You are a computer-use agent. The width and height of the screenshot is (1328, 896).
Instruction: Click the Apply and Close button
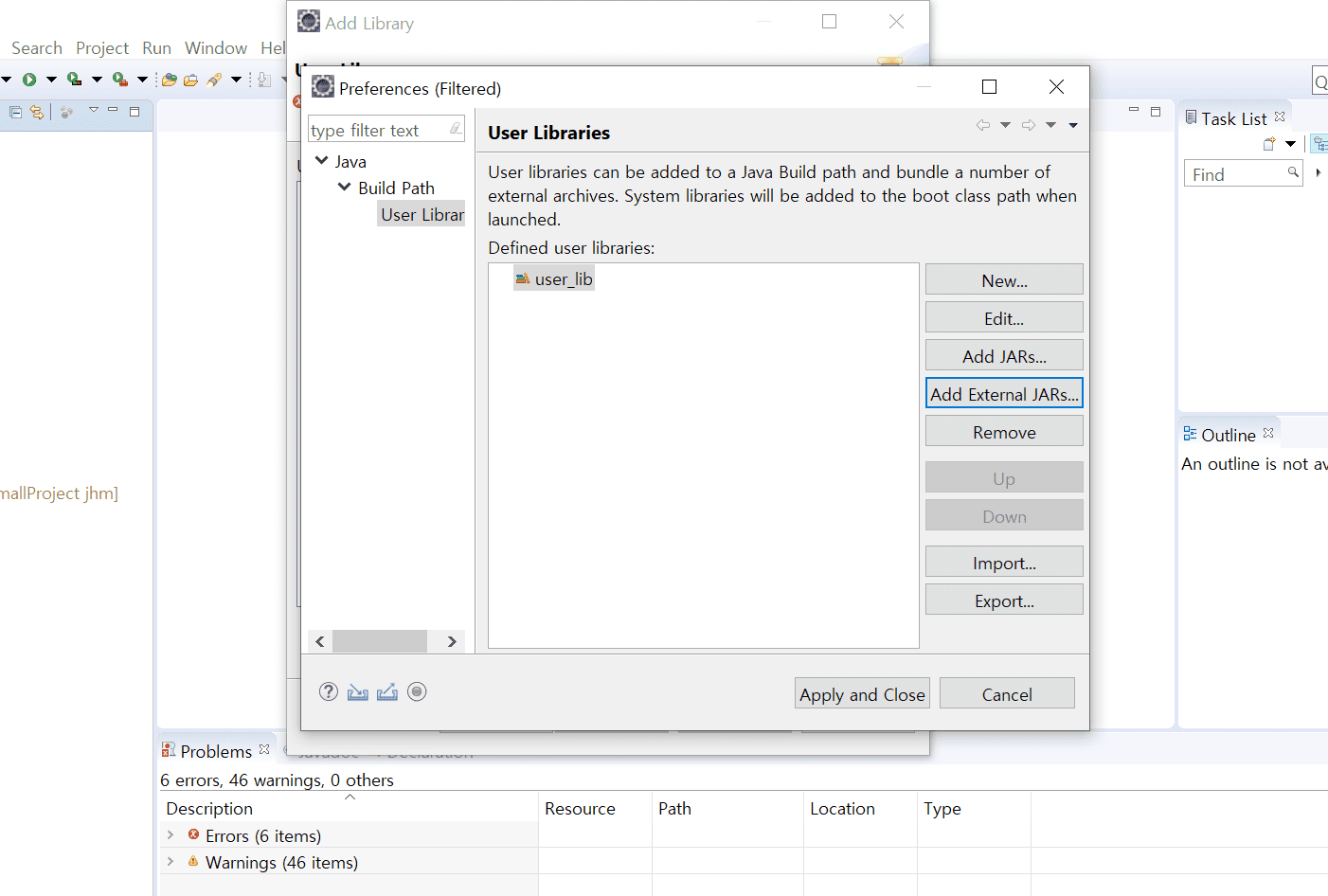pyautogui.click(x=862, y=694)
